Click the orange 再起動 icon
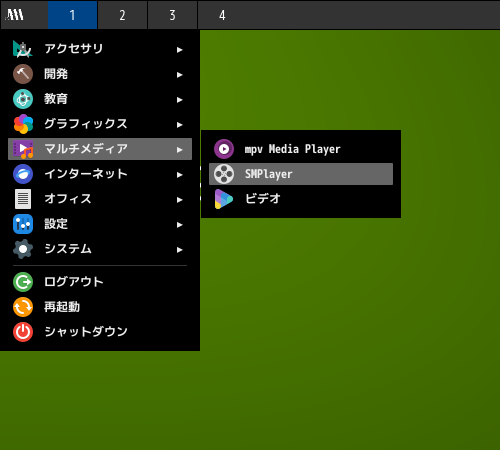The image size is (500, 450). point(23,307)
